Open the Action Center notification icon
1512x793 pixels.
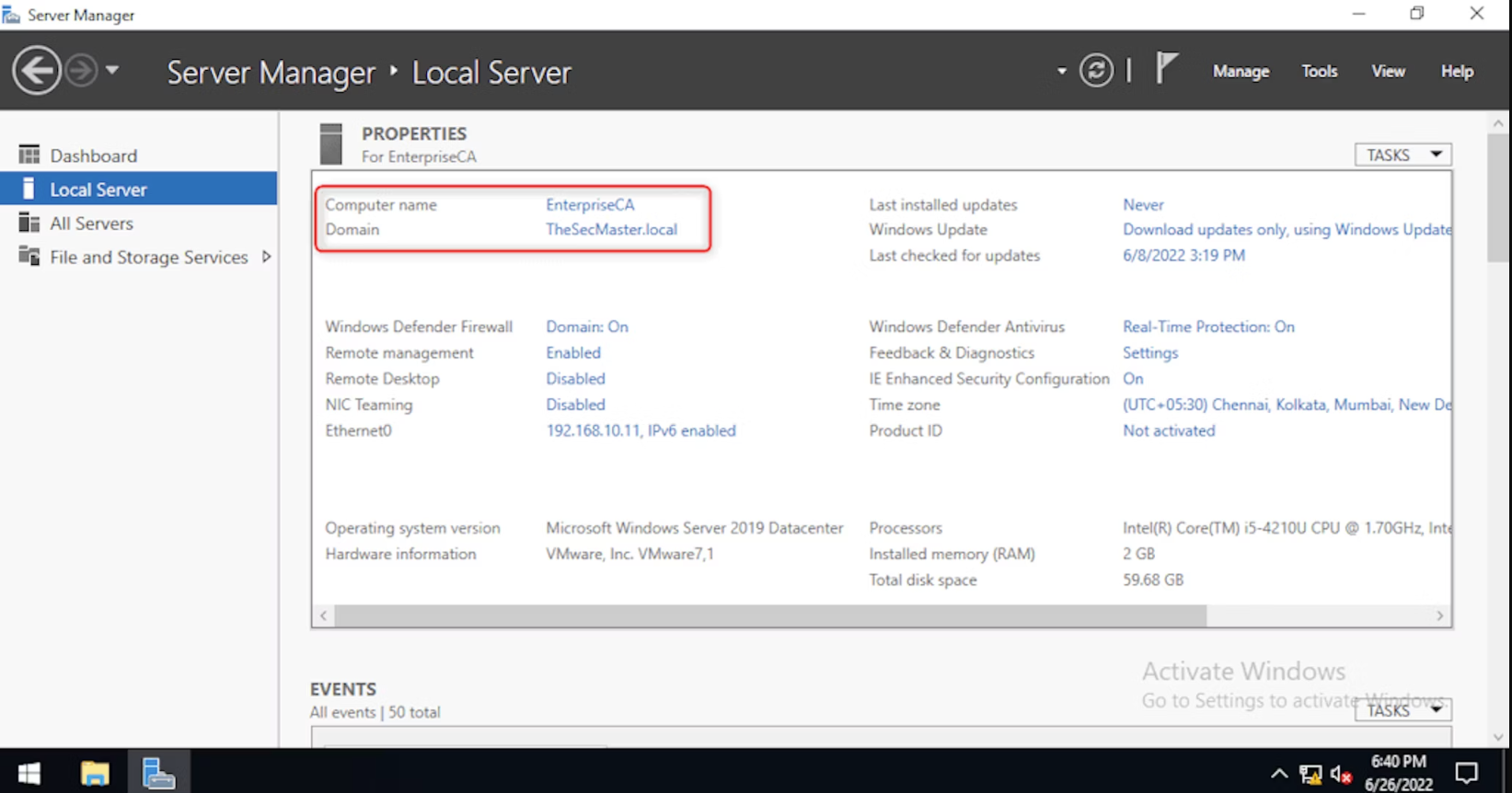point(1467,773)
